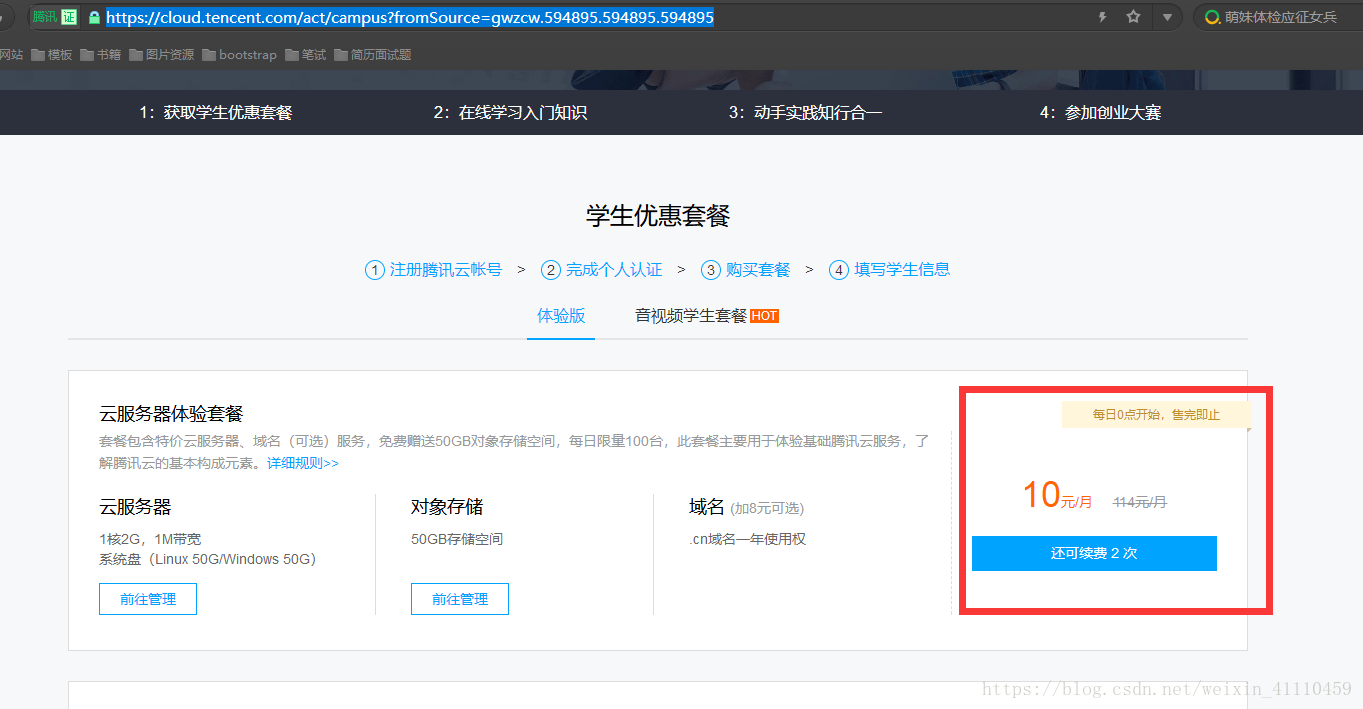Click the 云服务器体验套餐 heading

171,414
